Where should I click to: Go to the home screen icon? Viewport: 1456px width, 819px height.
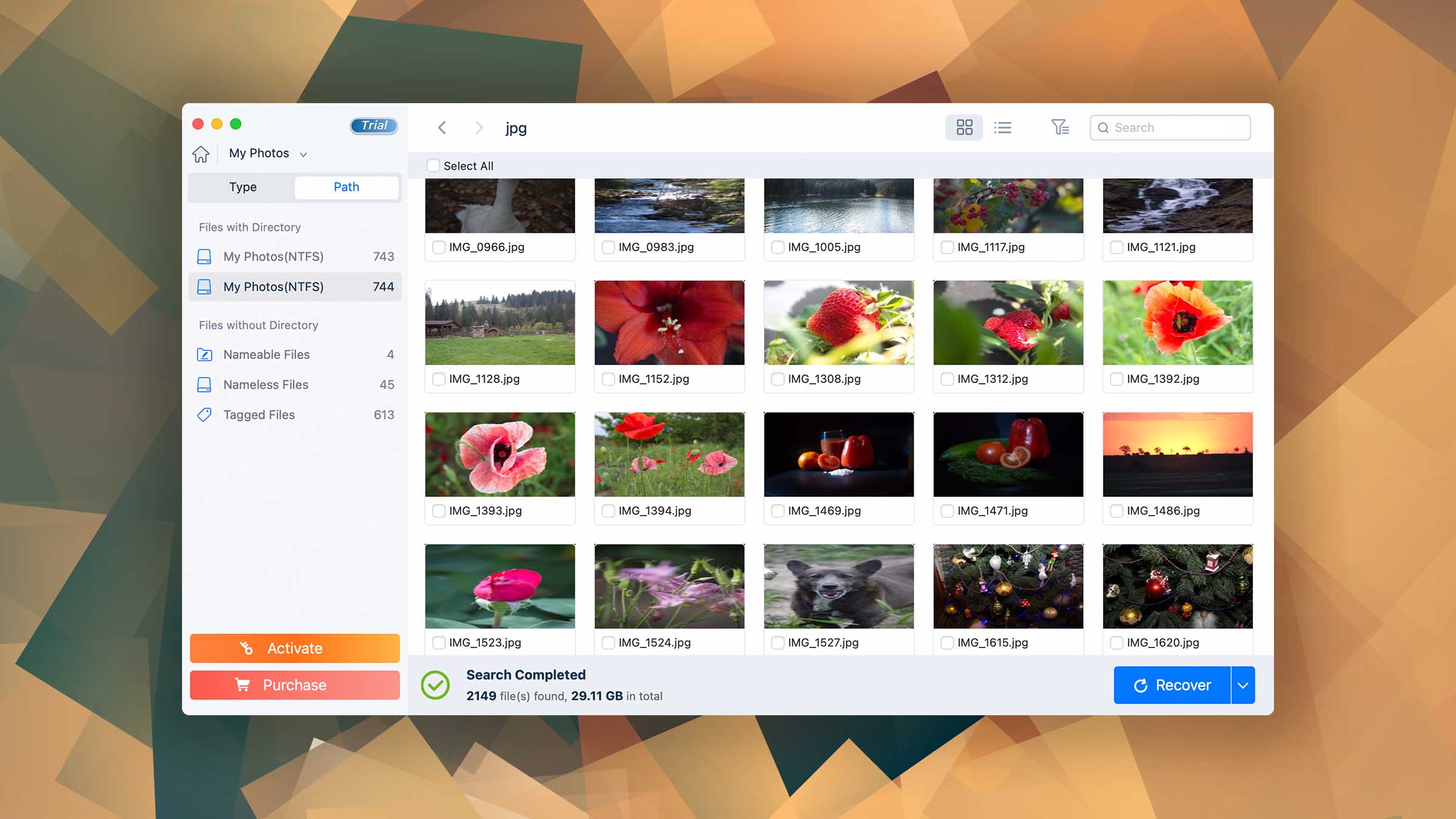tap(201, 154)
